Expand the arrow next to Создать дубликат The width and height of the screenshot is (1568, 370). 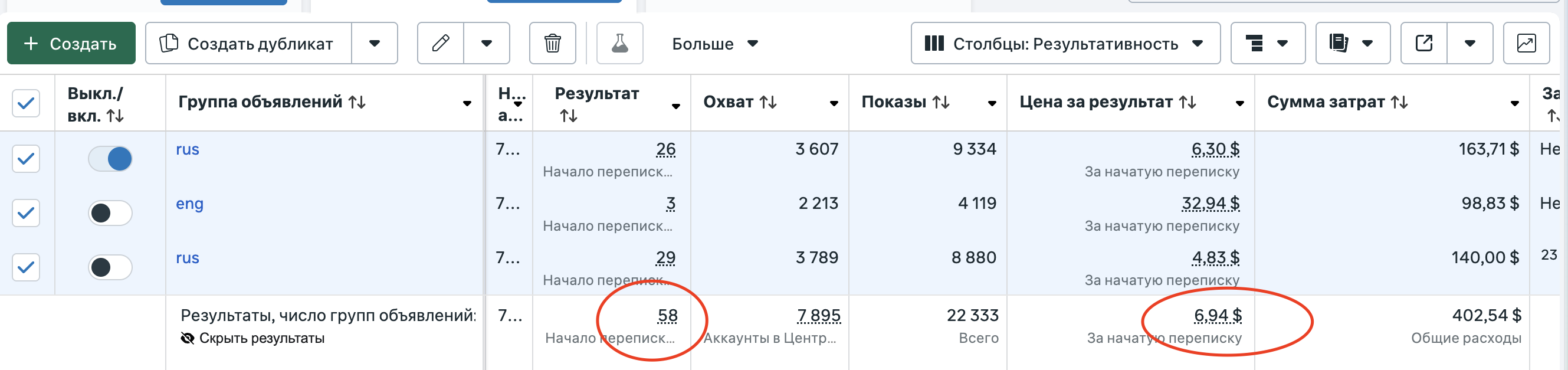pyautogui.click(x=375, y=43)
